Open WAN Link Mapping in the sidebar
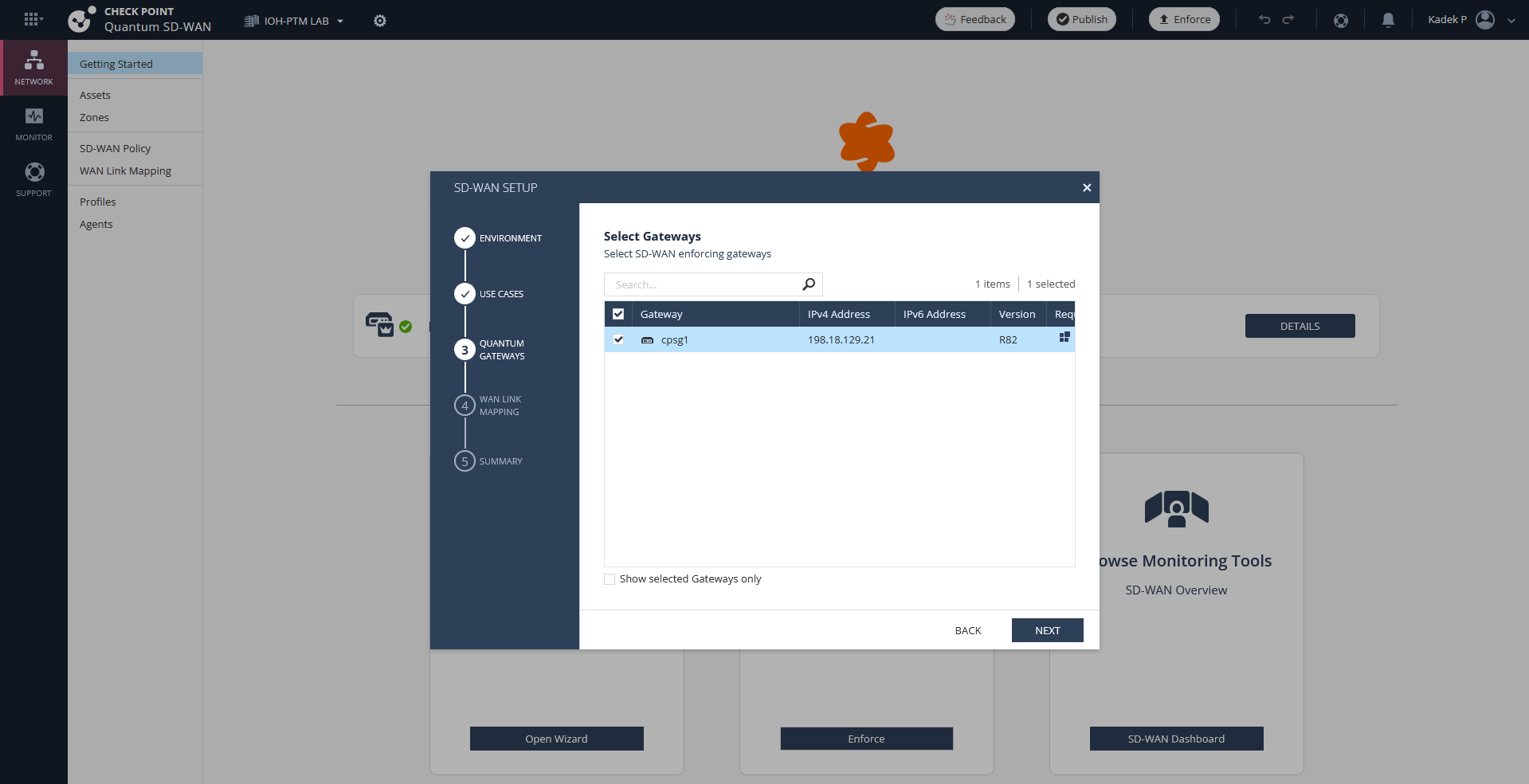 pos(125,171)
